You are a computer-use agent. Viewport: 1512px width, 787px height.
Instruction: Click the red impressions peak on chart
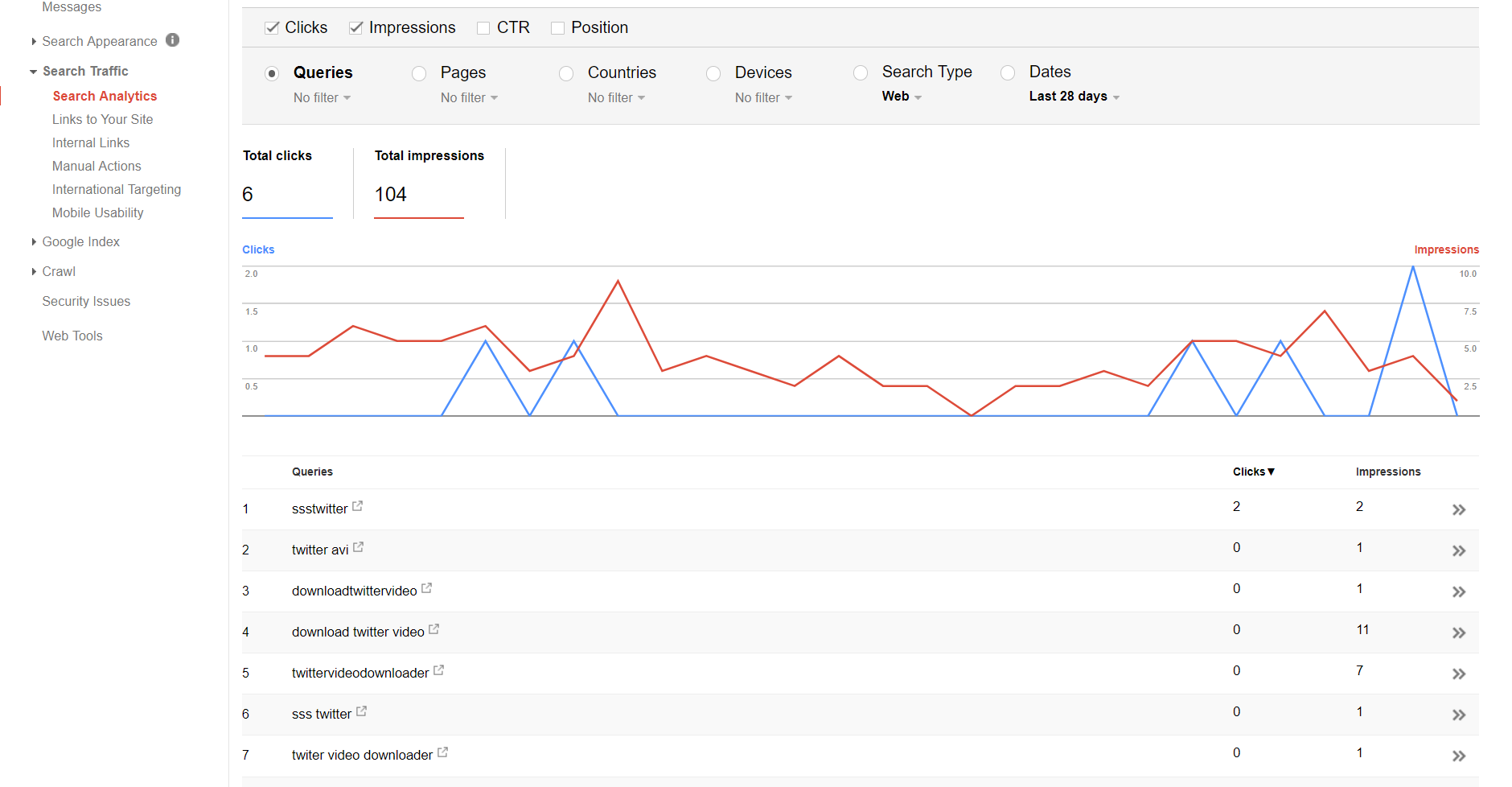(618, 281)
